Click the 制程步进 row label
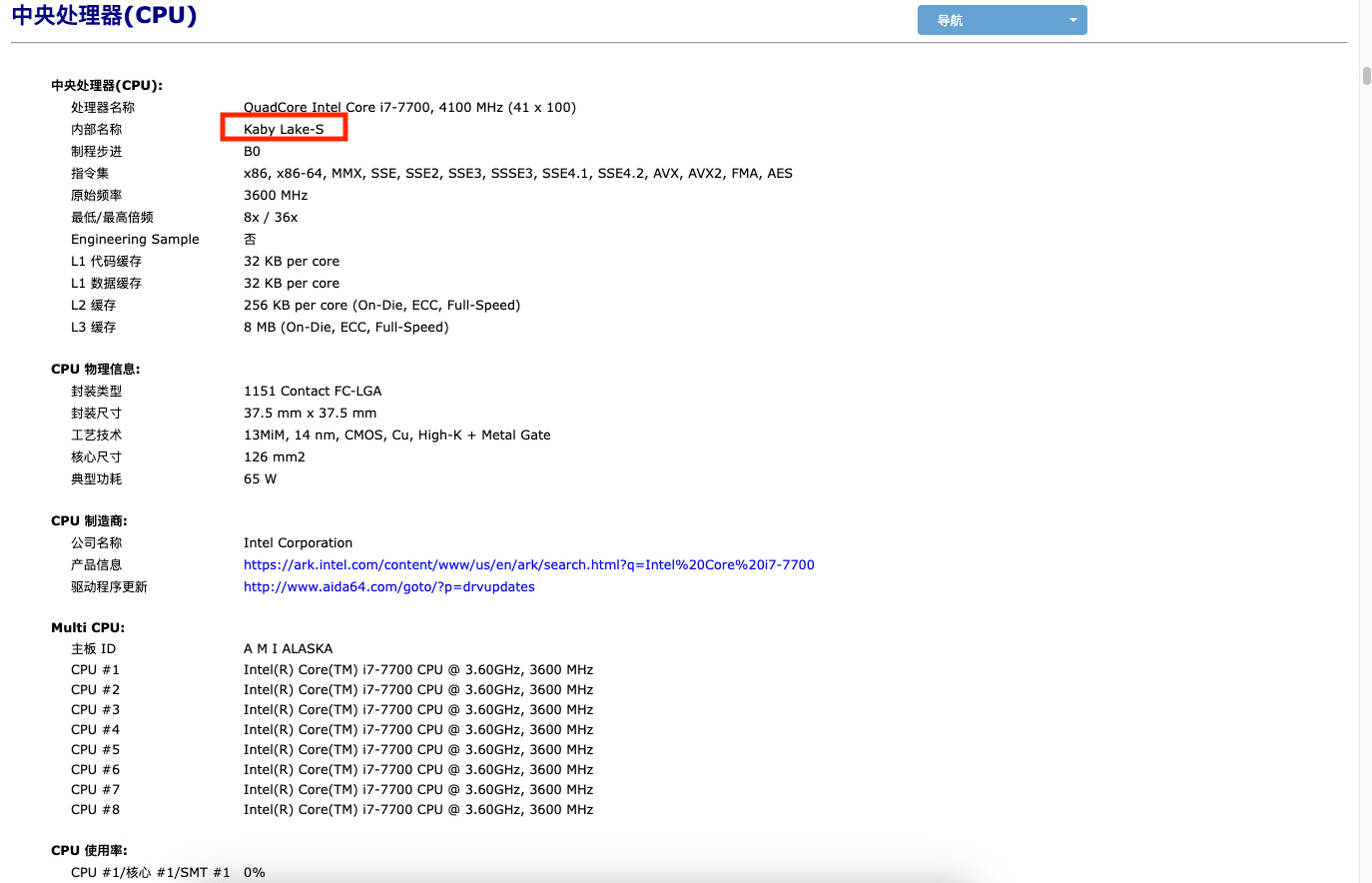Screen dimensions: 1372x883 coord(96,151)
